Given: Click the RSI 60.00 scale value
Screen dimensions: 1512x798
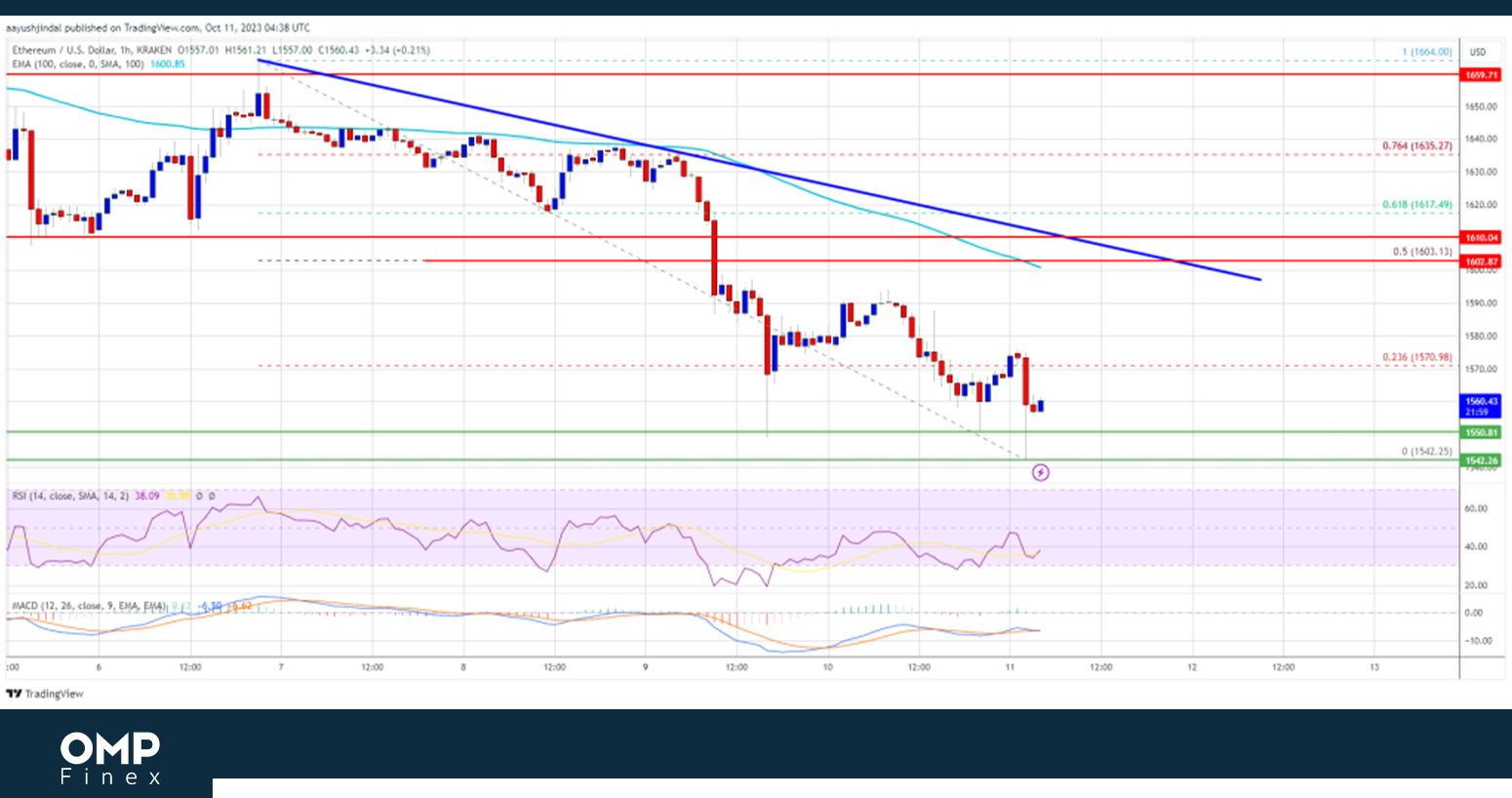Looking at the screenshot, I should pos(1476,508).
